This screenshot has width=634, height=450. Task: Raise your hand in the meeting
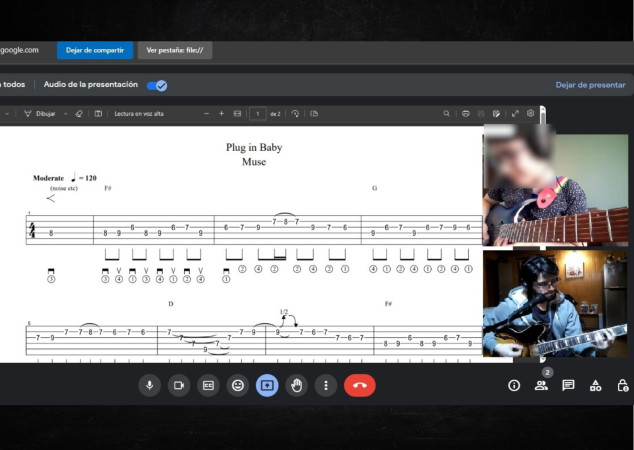pos(296,385)
